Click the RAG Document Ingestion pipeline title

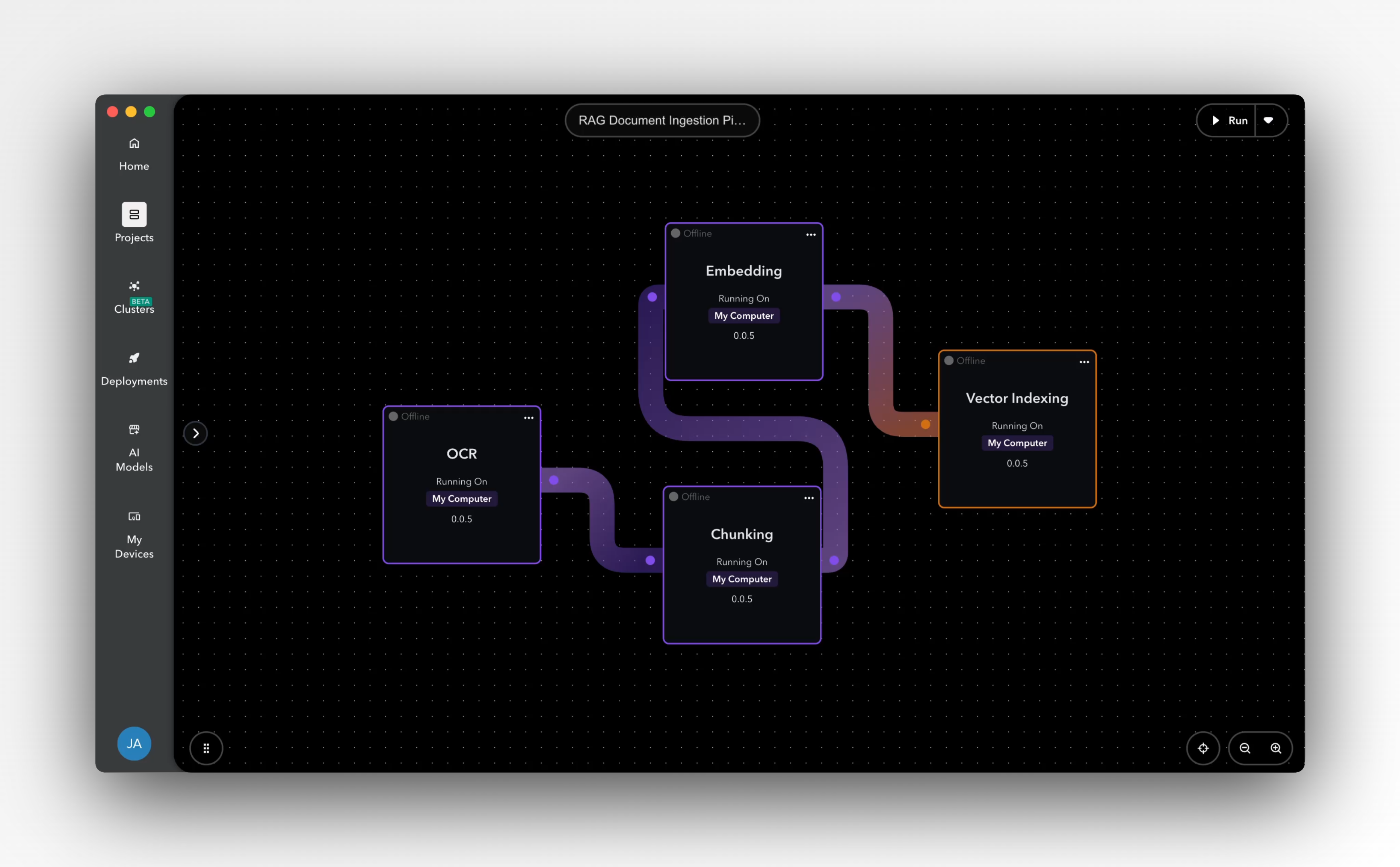pyautogui.click(x=662, y=120)
